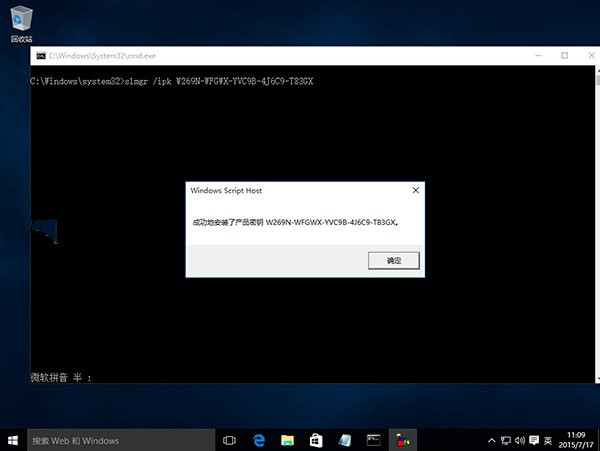Close the cmd.exe window

(x=591, y=55)
